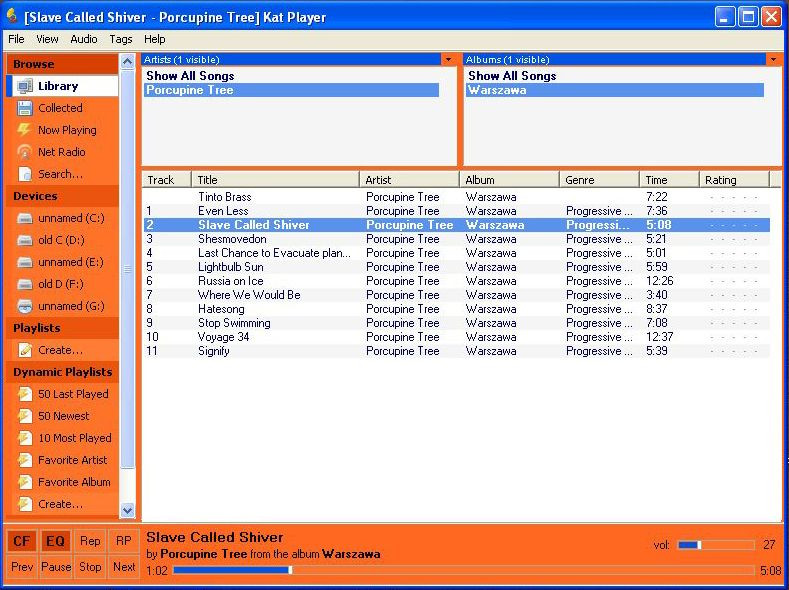Select the Lightbulb Sun song row
Viewport: 789px width, 590px height.
pos(456,267)
